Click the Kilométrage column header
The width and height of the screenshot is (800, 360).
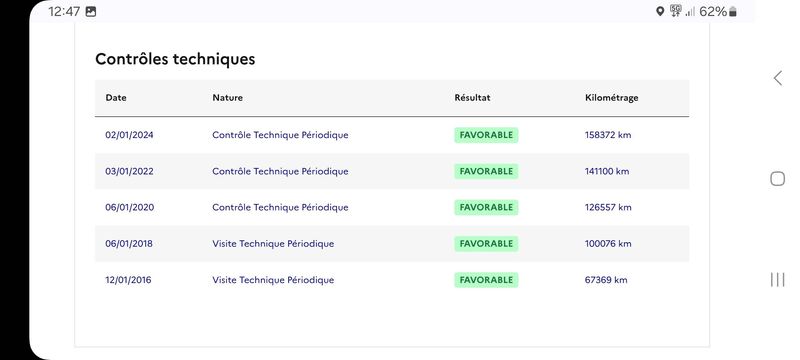click(612, 98)
